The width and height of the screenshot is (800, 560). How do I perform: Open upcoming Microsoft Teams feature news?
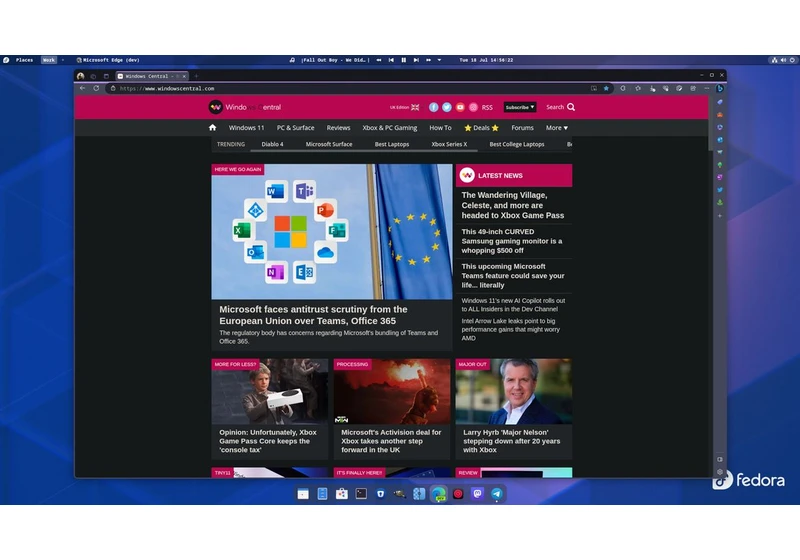(513, 275)
